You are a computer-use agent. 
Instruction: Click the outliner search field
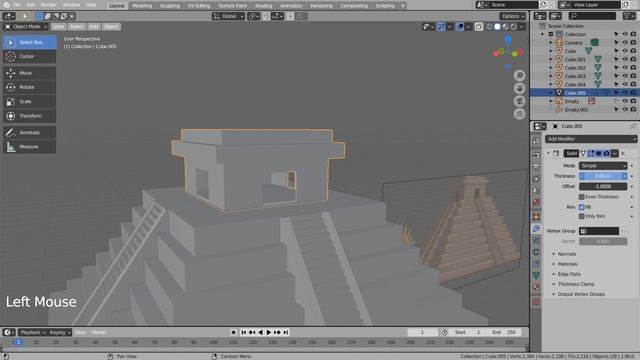point(592,16)
